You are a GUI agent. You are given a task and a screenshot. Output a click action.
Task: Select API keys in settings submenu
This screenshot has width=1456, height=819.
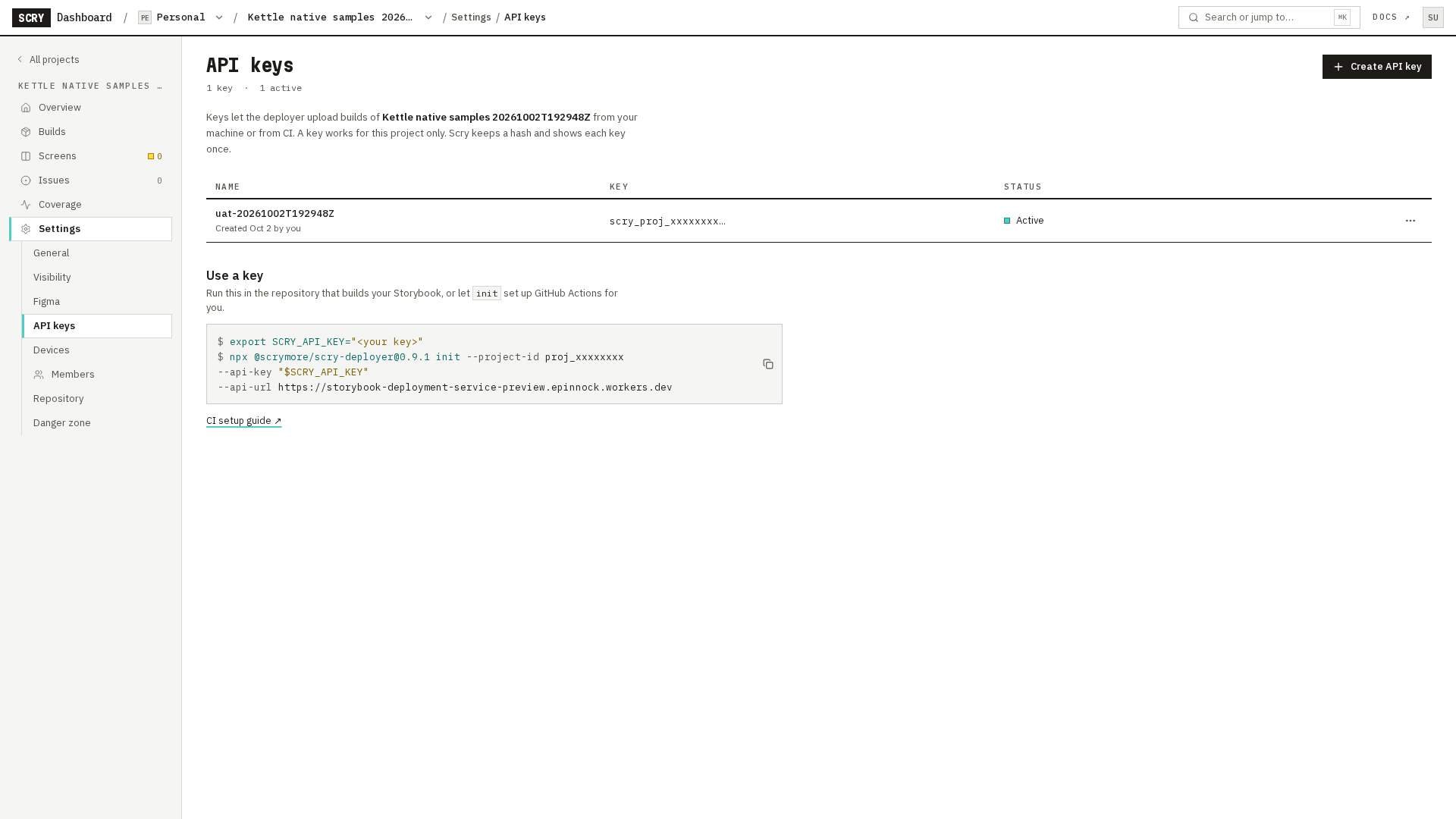(97, 326)
